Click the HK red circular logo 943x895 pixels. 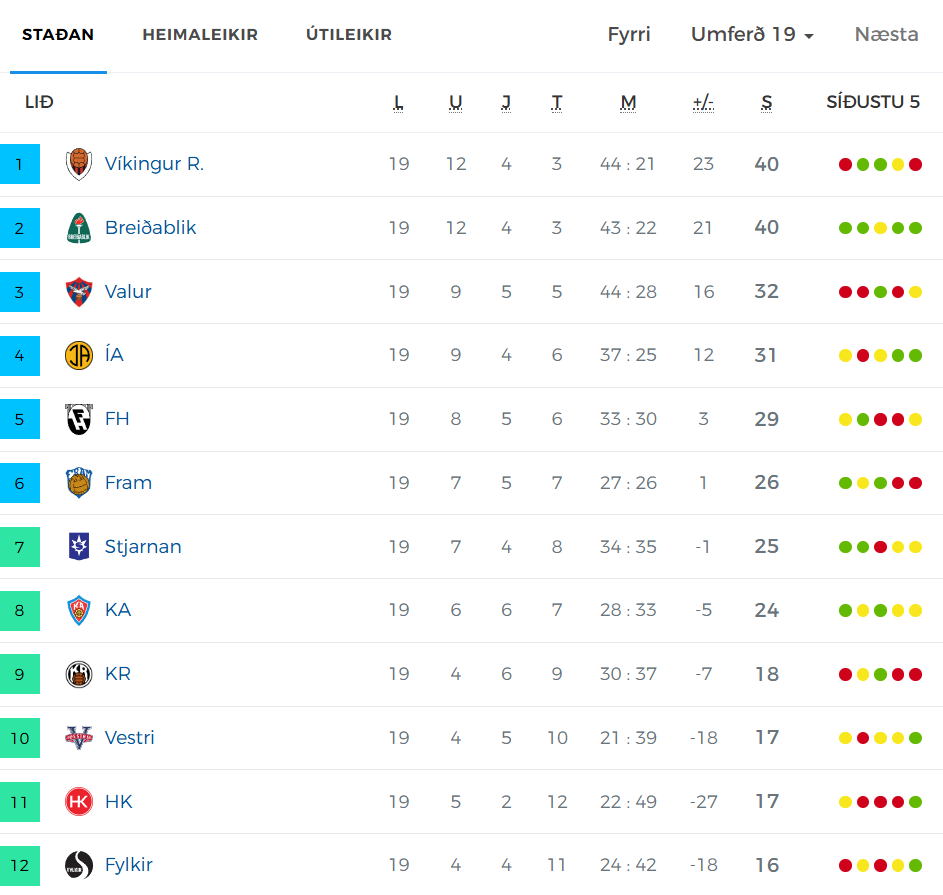pyautogui.click(x=79, y=801)
